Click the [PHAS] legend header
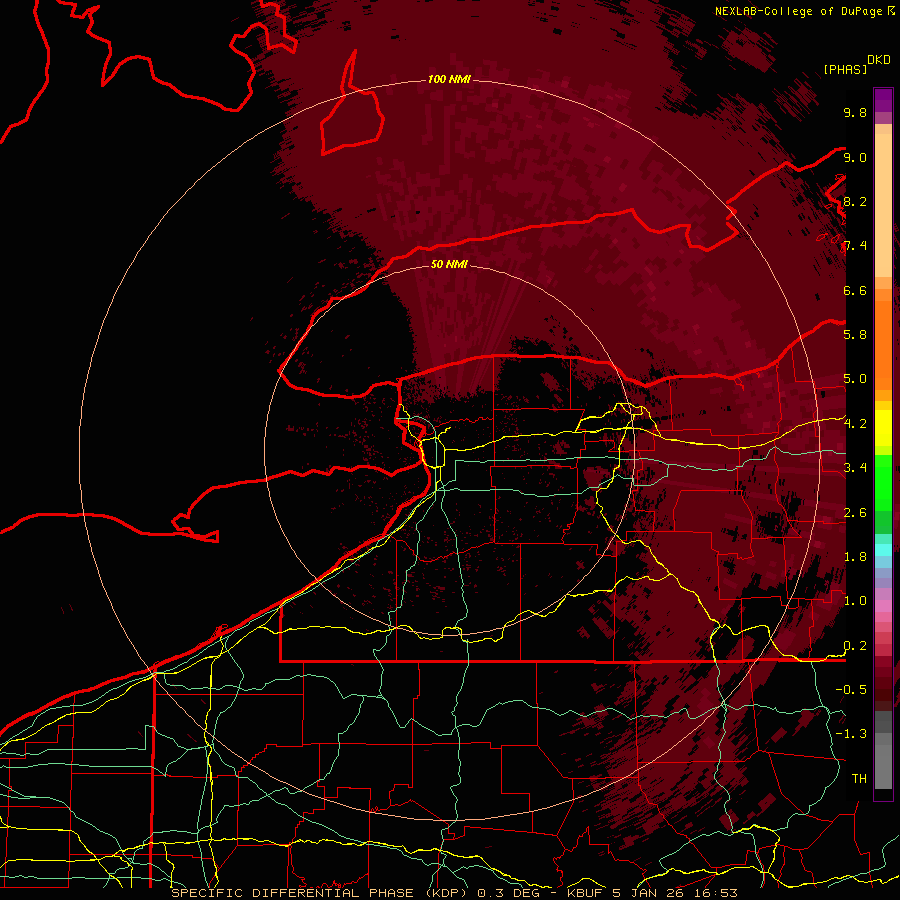This screenshot has width=900, height=900. 845,69
